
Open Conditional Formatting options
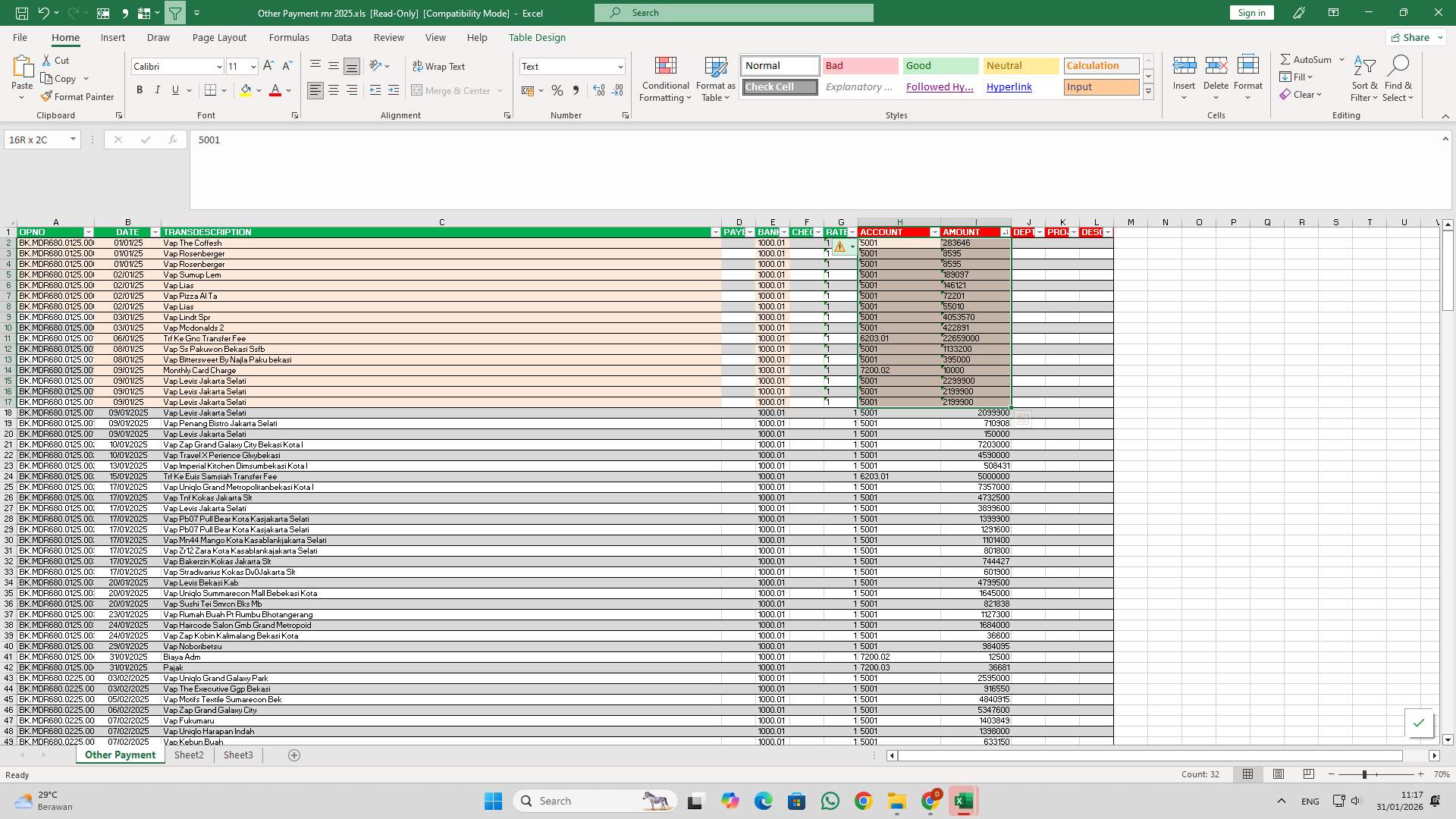[665, 78]
